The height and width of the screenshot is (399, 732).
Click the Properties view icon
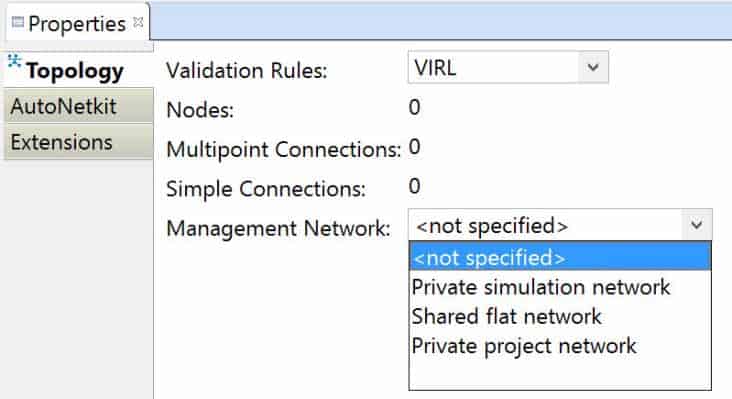[18, 22]
